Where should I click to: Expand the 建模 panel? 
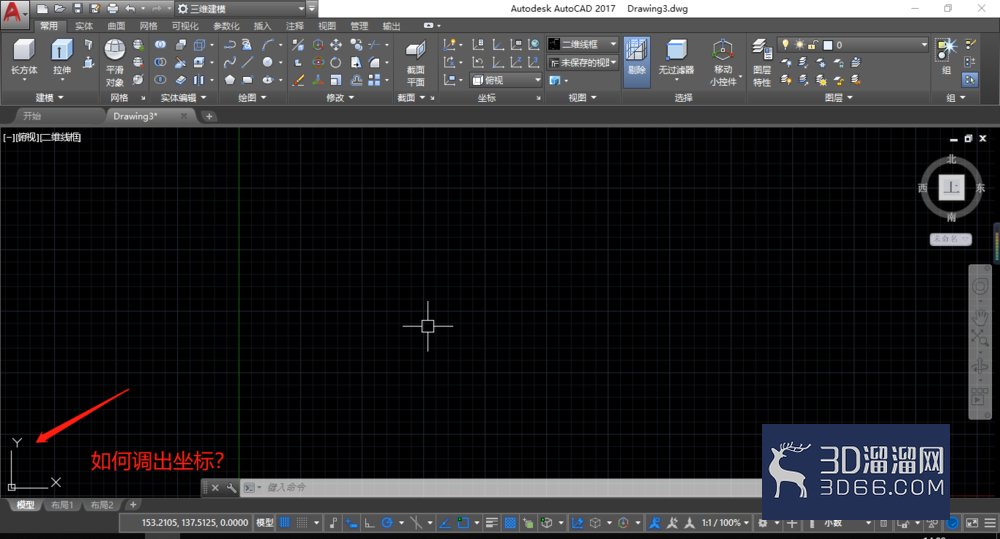click(x=49, y=98)
